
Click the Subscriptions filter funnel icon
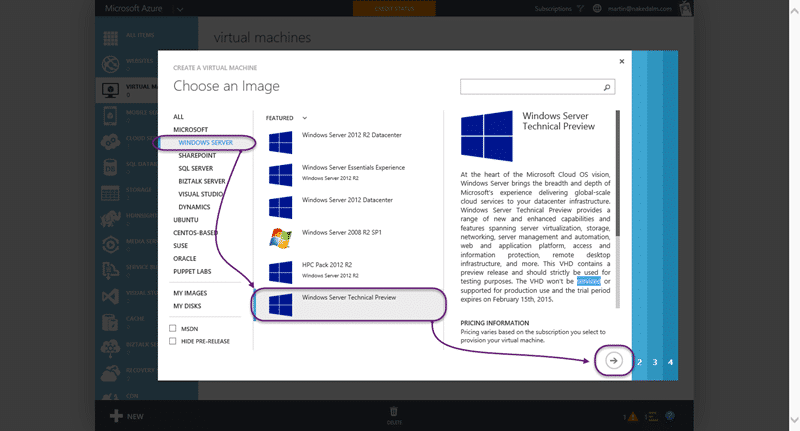tap(580, 8)
